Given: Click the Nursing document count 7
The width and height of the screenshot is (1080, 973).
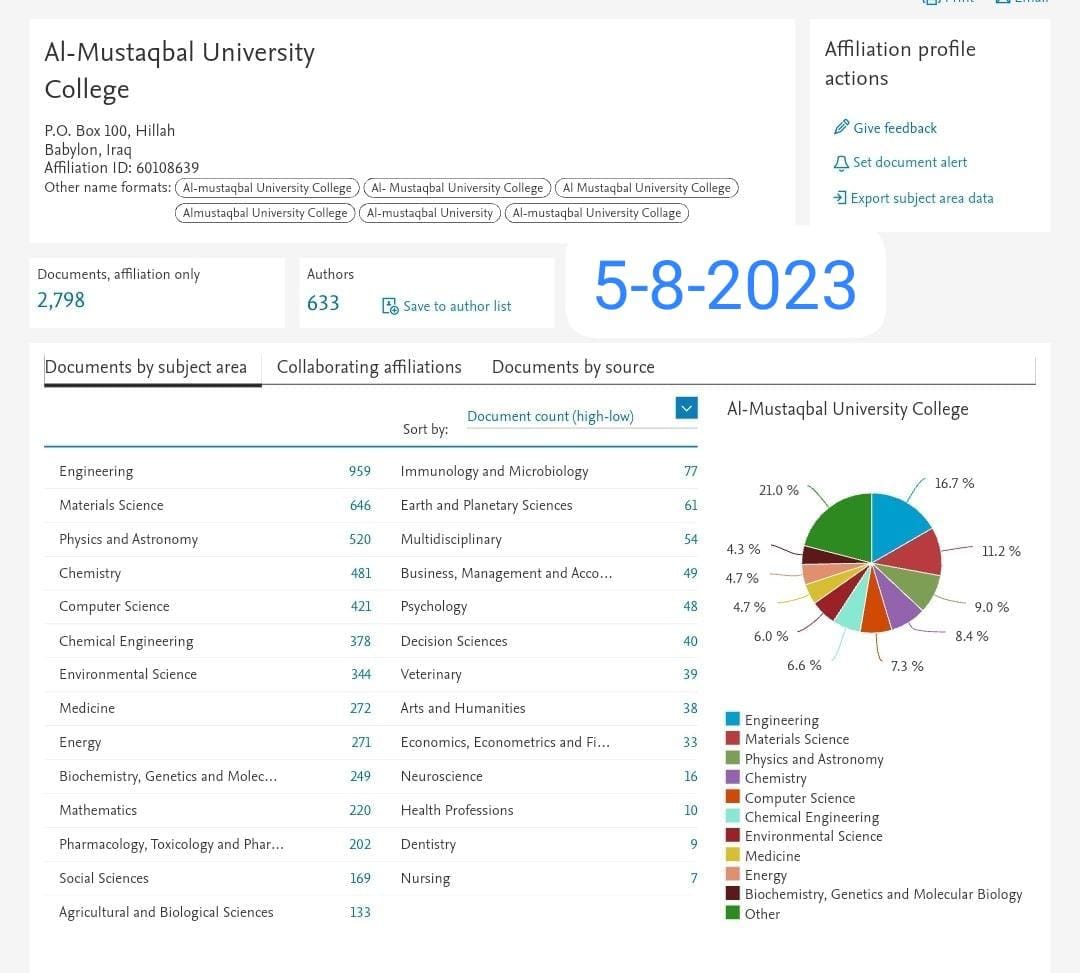Looking at the screenshot, I should pos(694,879).
